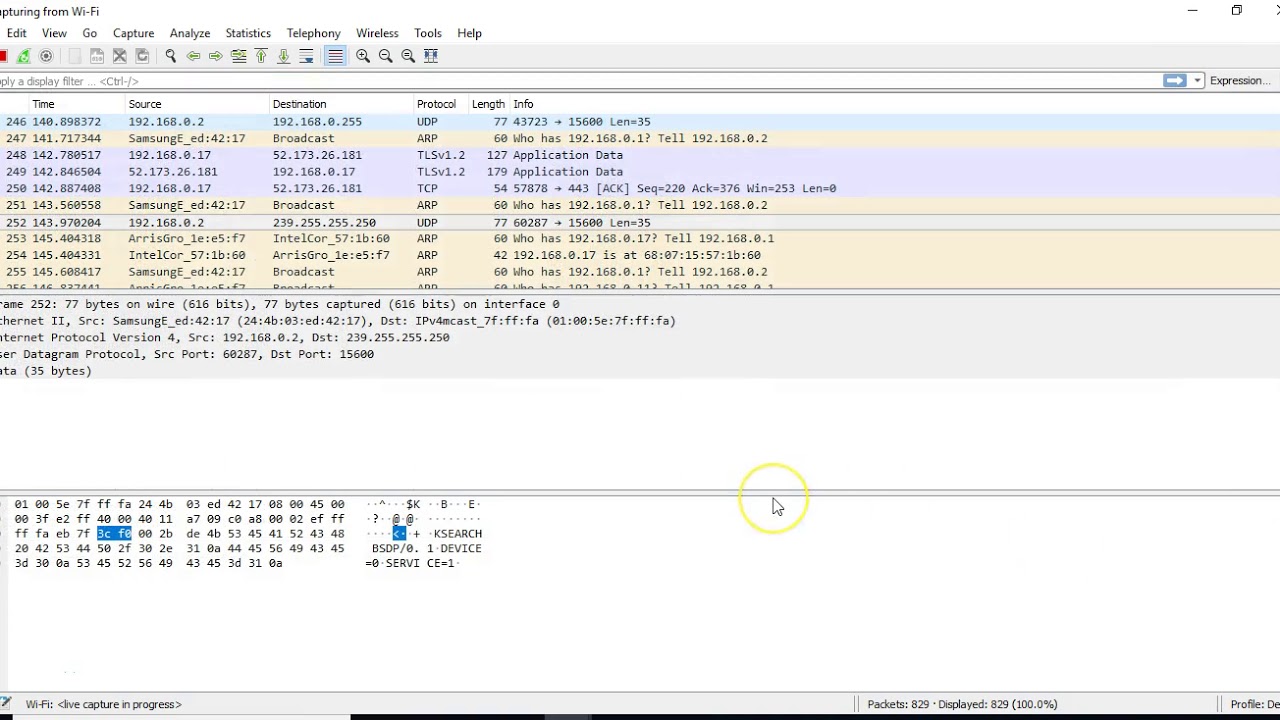Sort by the Protocol column header
This screenshot has width=1280, height=720.
439,104
